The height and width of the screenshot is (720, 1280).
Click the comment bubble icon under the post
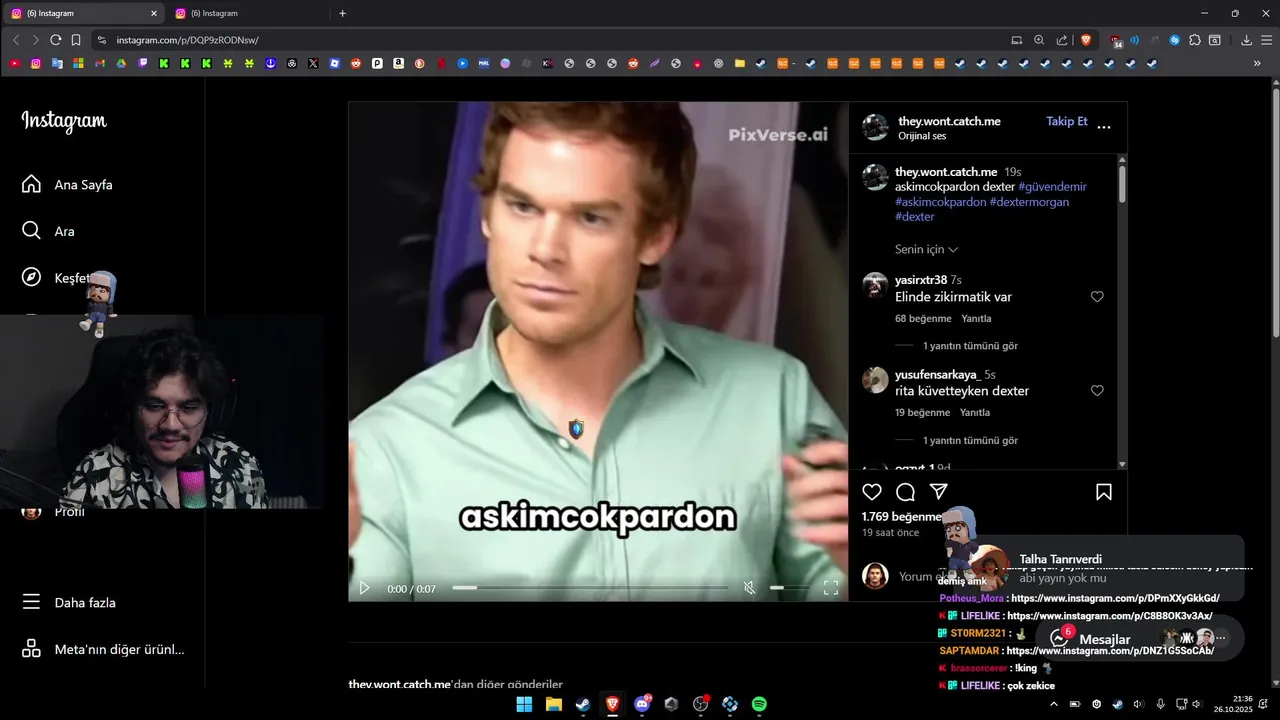click(905, 492)
